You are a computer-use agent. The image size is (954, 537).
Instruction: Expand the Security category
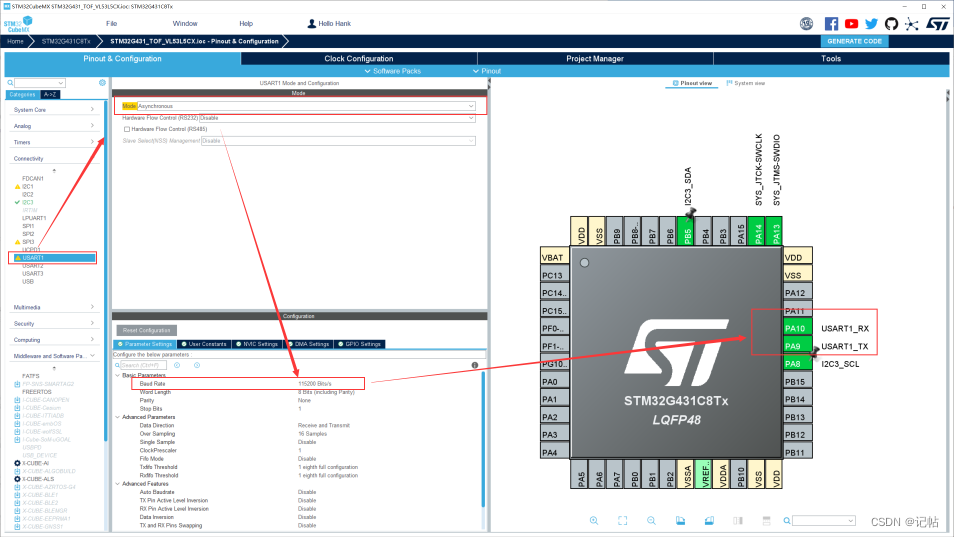point(54,324)
